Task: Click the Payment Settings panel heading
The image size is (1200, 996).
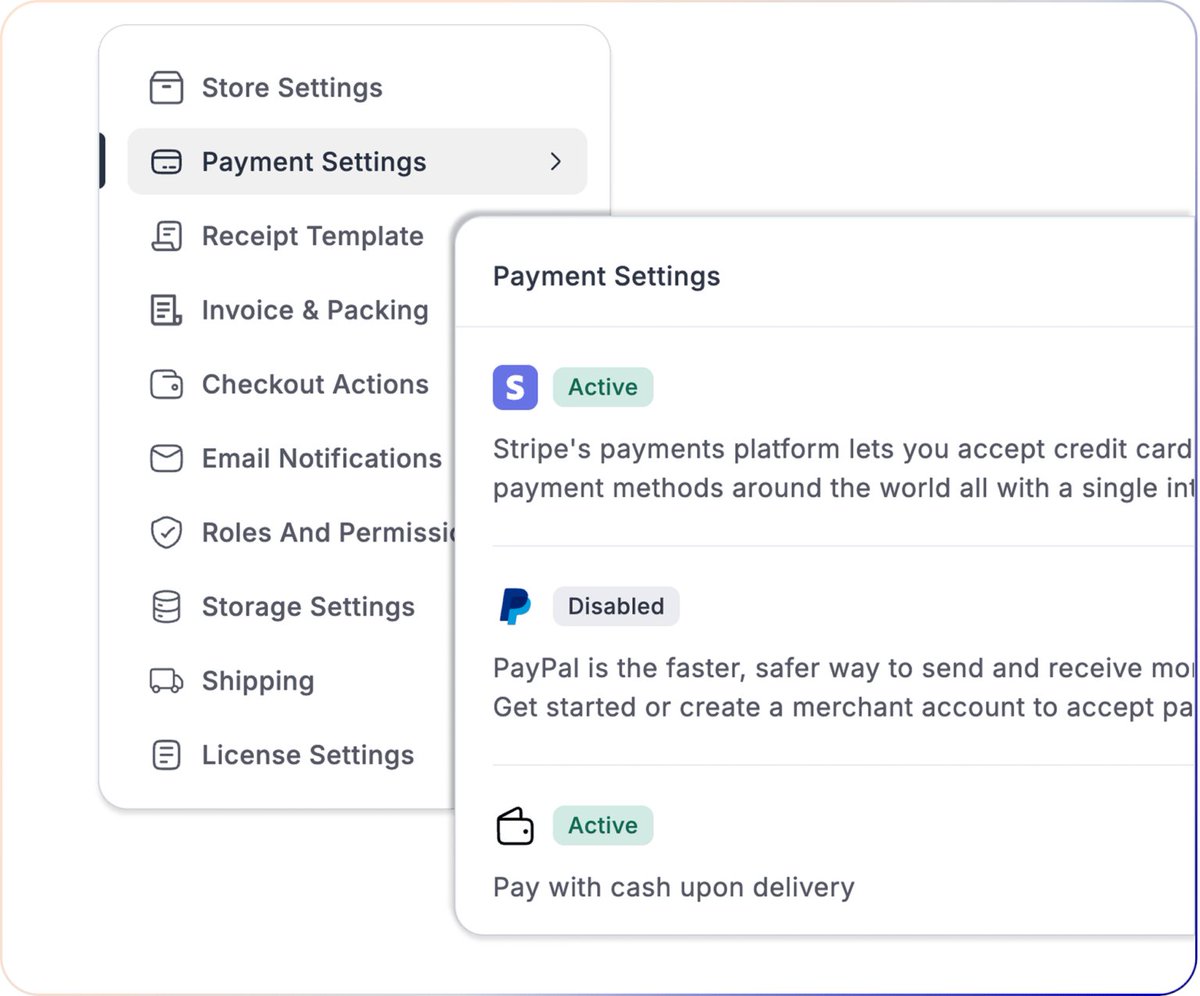Action: 606,276
